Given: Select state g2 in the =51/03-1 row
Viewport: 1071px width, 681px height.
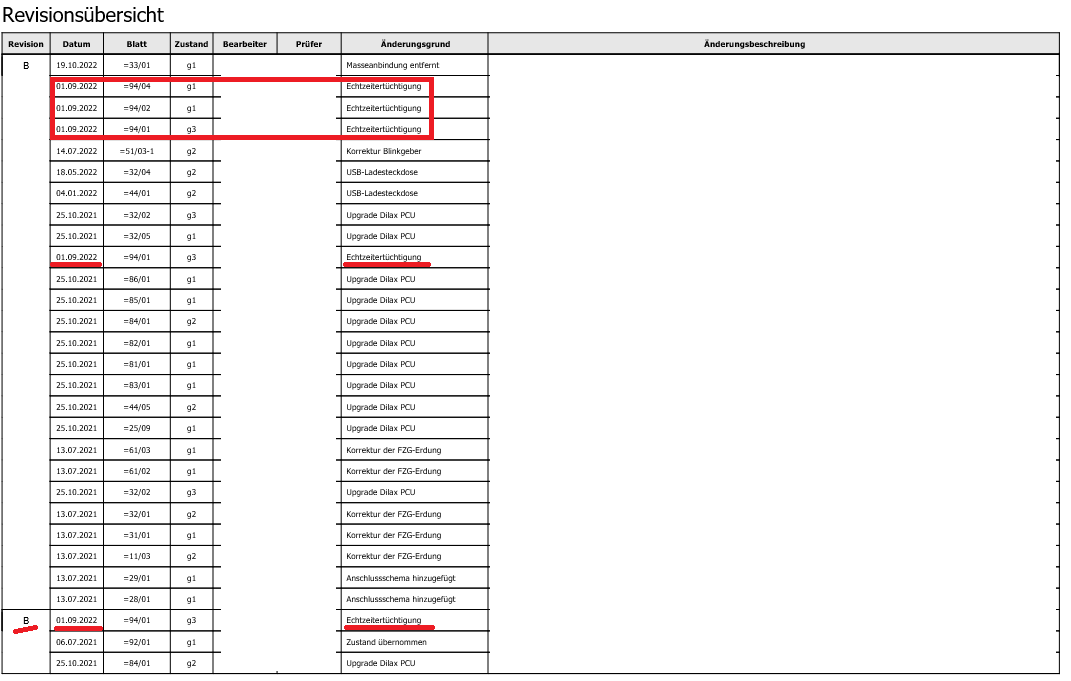Looking at the screenshot, I should (x=191, y=151).
